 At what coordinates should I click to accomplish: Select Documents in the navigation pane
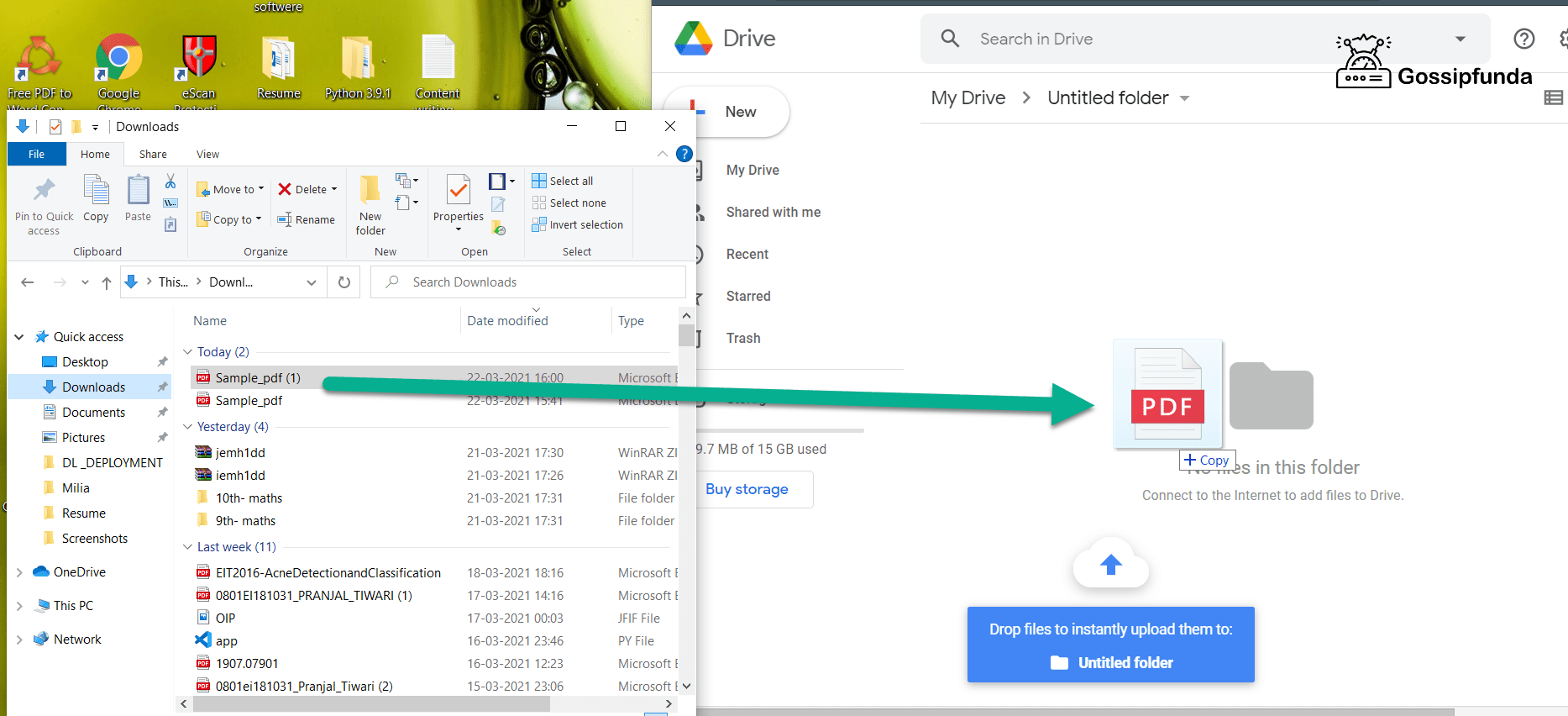93,413
